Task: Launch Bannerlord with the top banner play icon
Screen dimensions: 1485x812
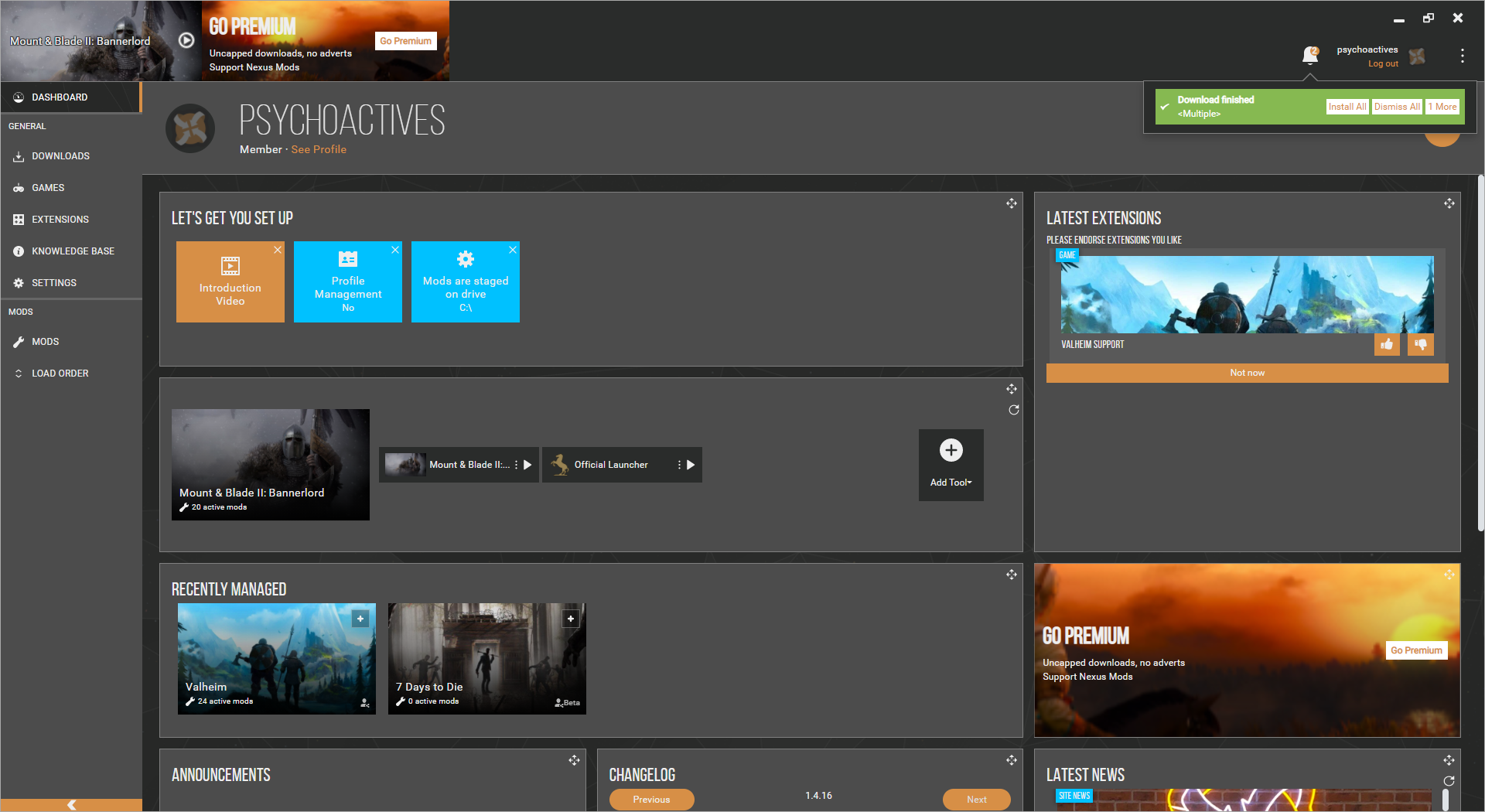Action: [186, 40]
